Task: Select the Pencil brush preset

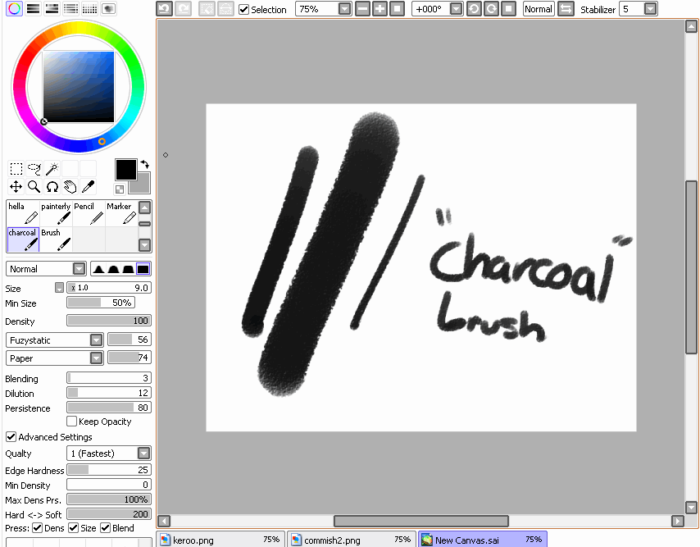Action: [89, 213]
